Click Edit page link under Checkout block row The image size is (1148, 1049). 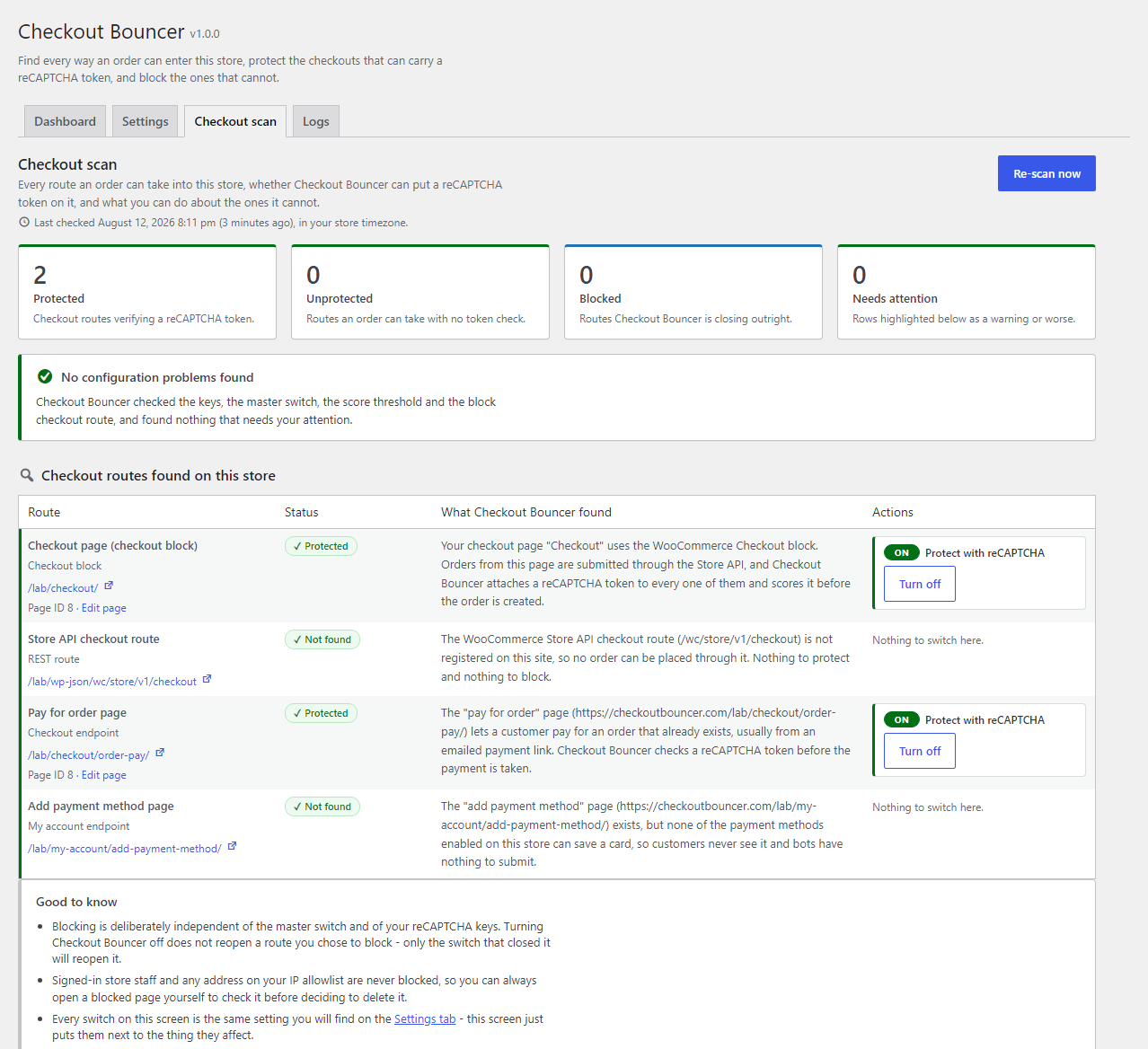click(x=104, y=608)
